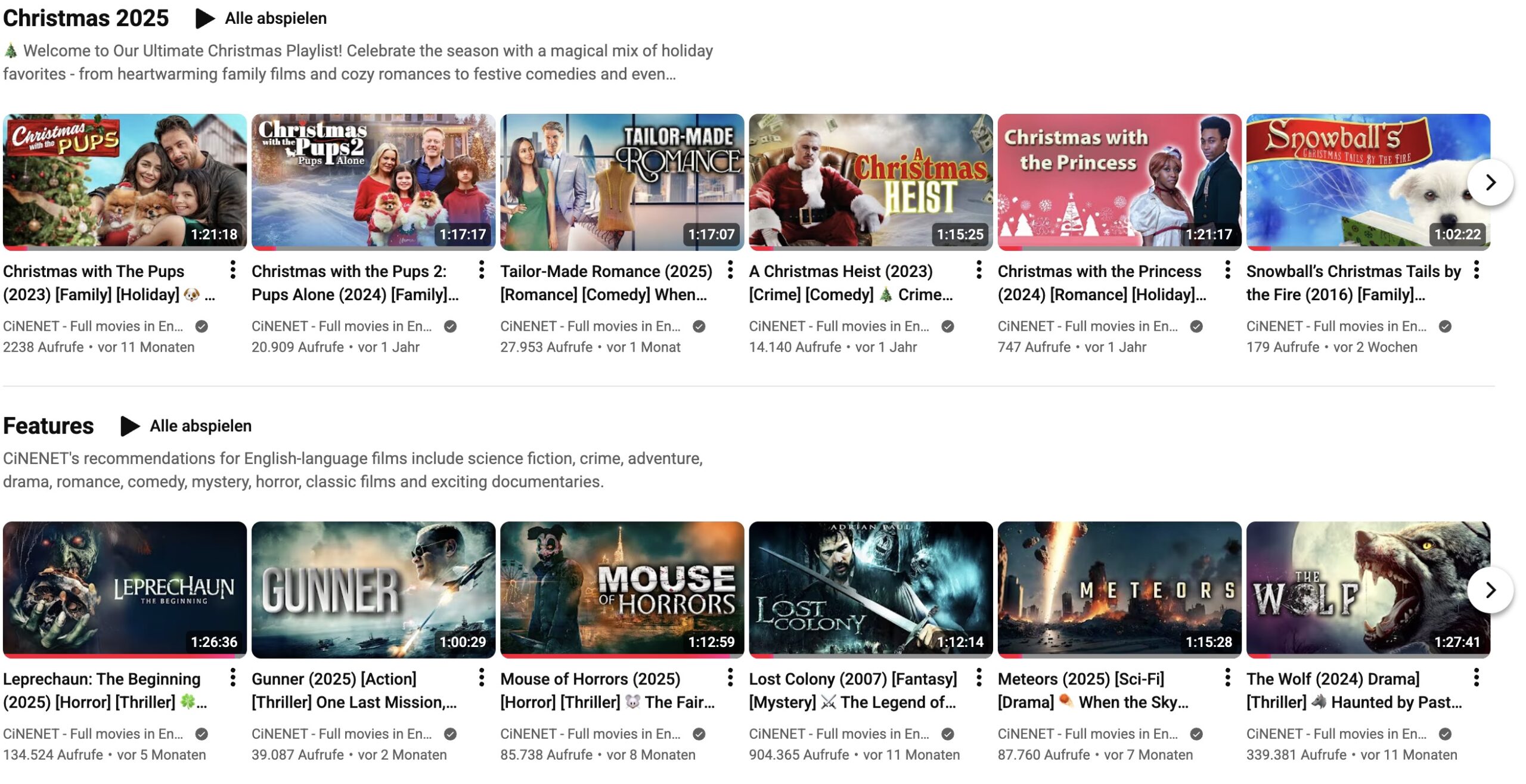Click Meteors movie thumbnail
Viewport: 1526px width, 784px height.
[1119, 589]
